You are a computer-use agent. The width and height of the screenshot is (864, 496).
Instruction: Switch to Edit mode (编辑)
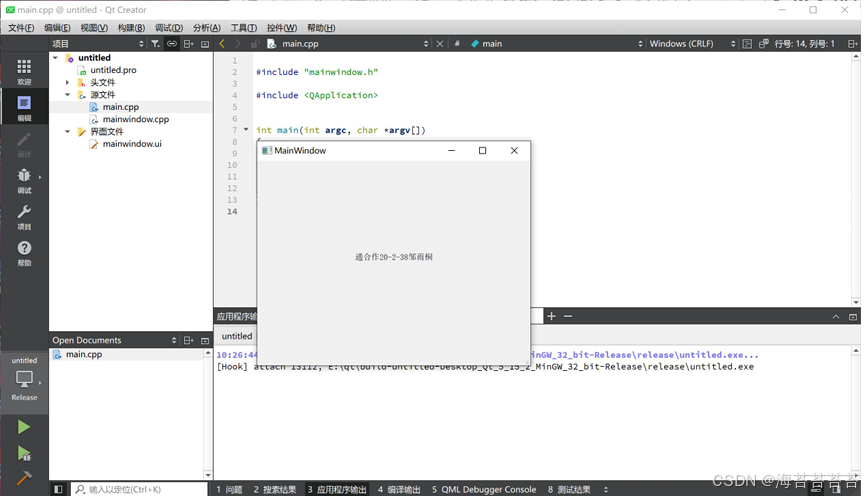[24, 108]
